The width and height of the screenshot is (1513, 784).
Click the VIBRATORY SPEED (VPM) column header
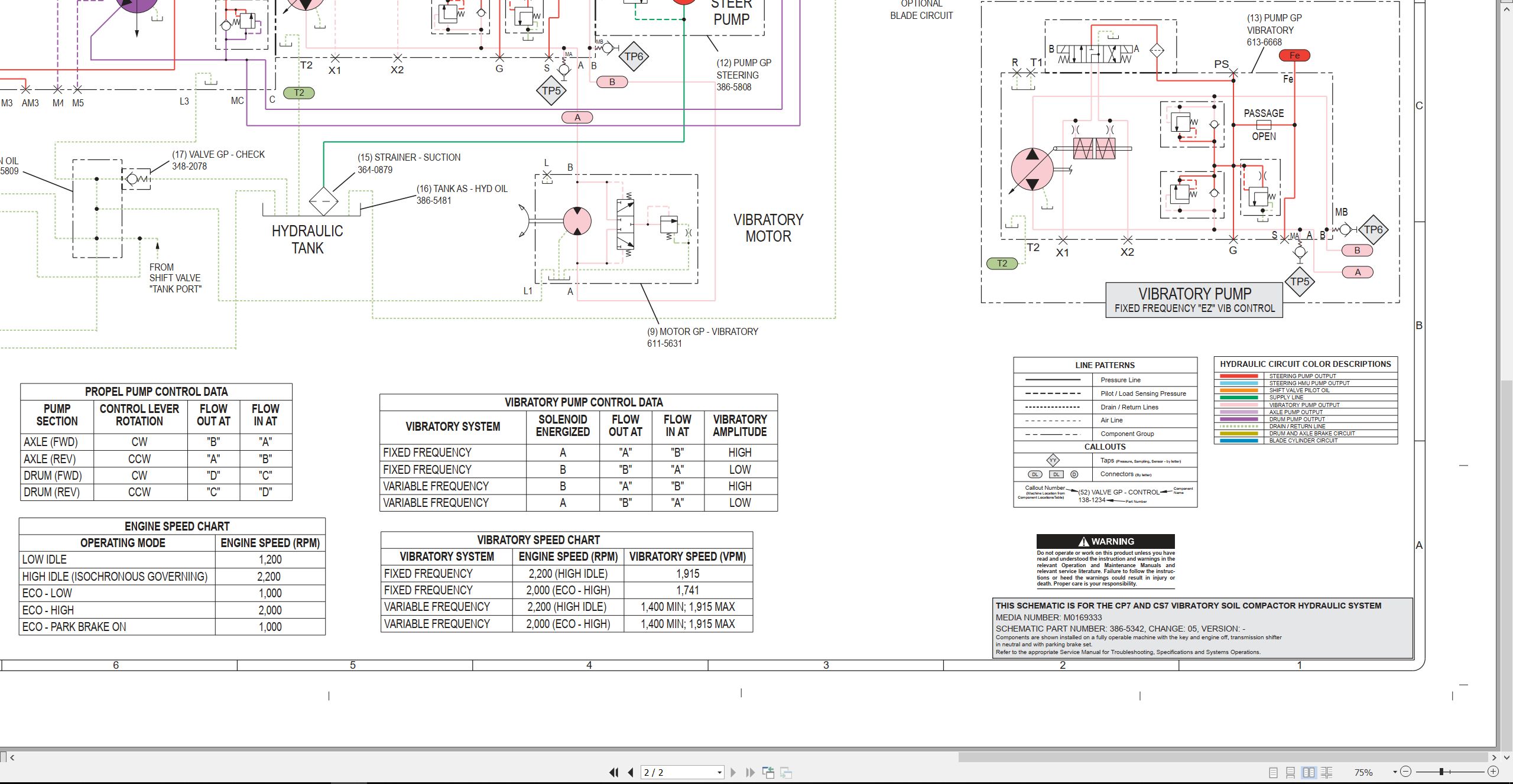(687, 557)
